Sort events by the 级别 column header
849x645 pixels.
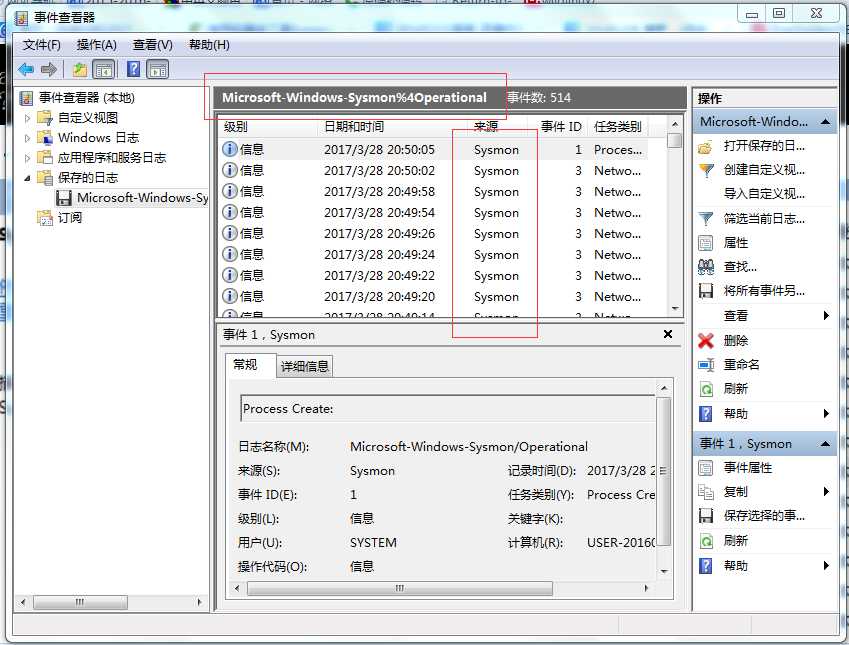coord(268,127)
